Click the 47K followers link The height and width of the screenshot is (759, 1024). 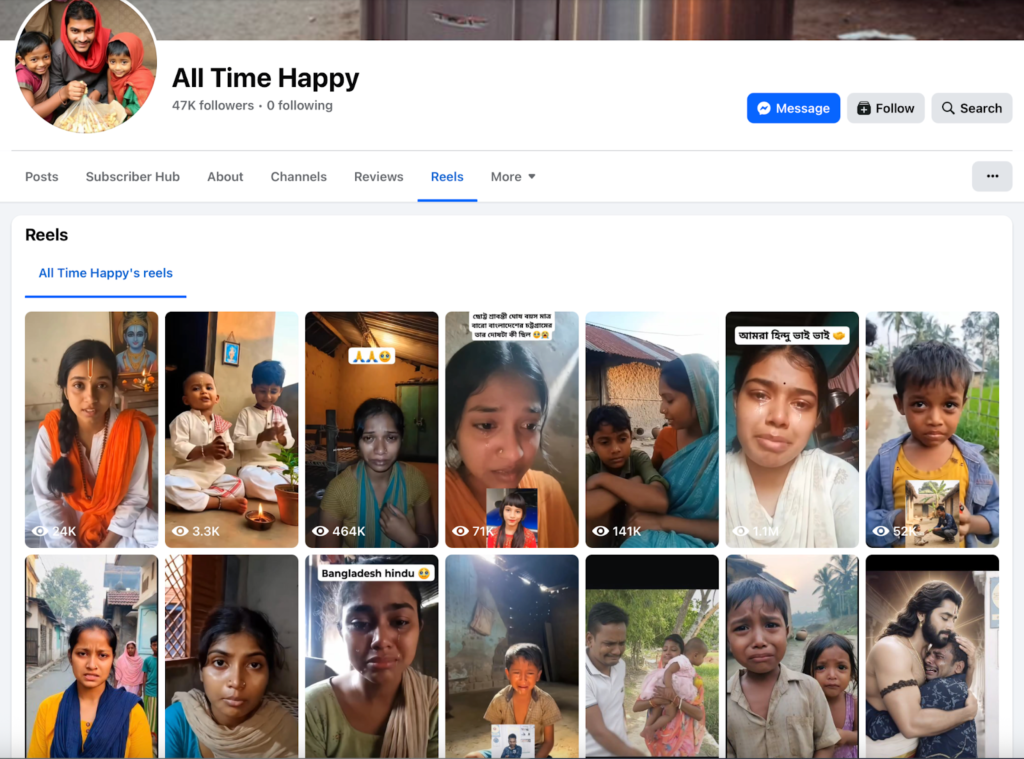[212, 106]
